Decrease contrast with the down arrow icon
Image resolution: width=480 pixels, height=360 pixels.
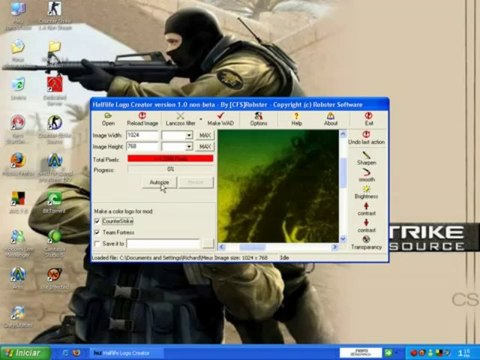pyautogui.click(x=366, y=226)
